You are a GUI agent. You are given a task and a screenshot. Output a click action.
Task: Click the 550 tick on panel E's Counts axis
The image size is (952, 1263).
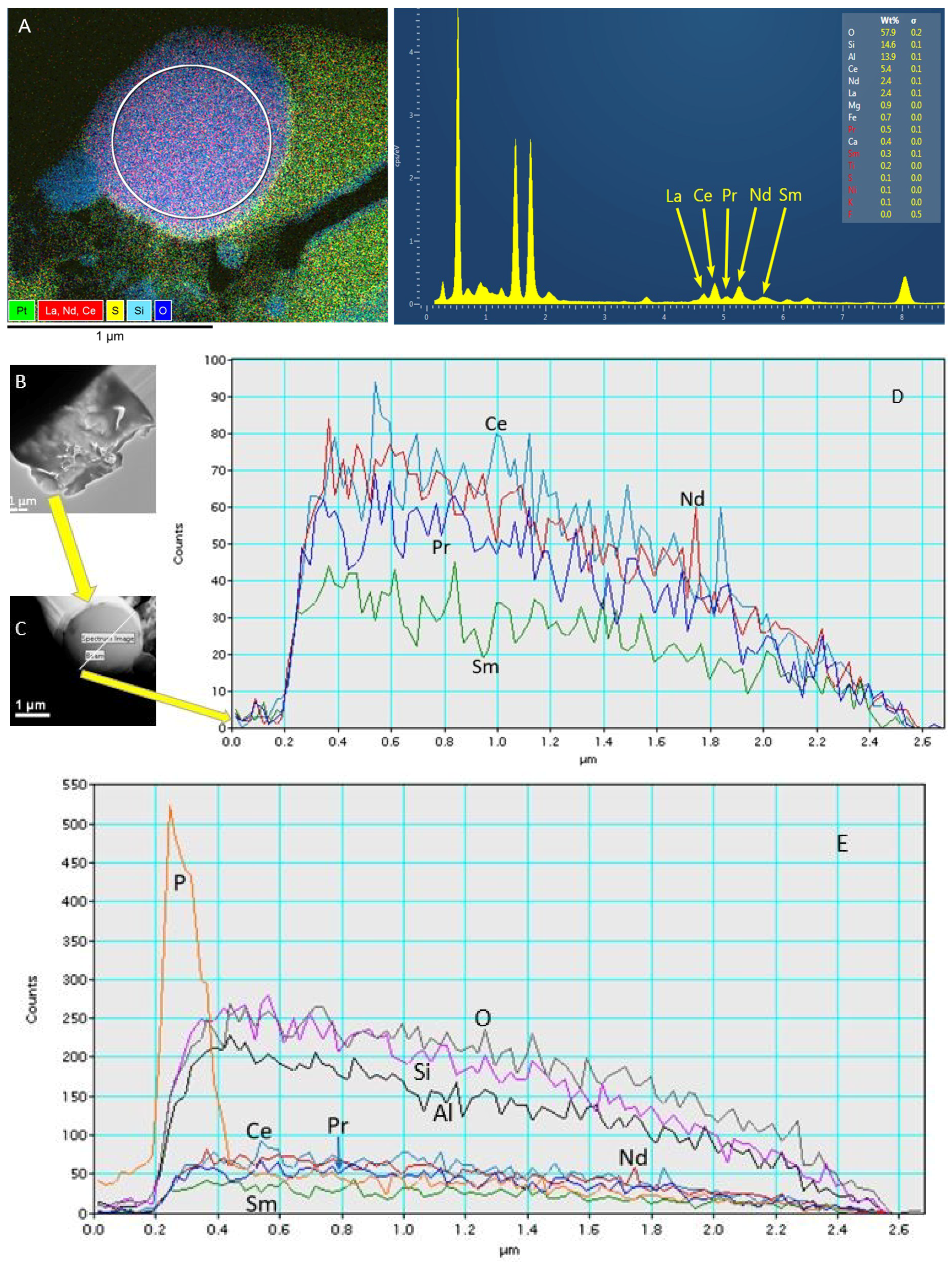(x=74, y=784)
